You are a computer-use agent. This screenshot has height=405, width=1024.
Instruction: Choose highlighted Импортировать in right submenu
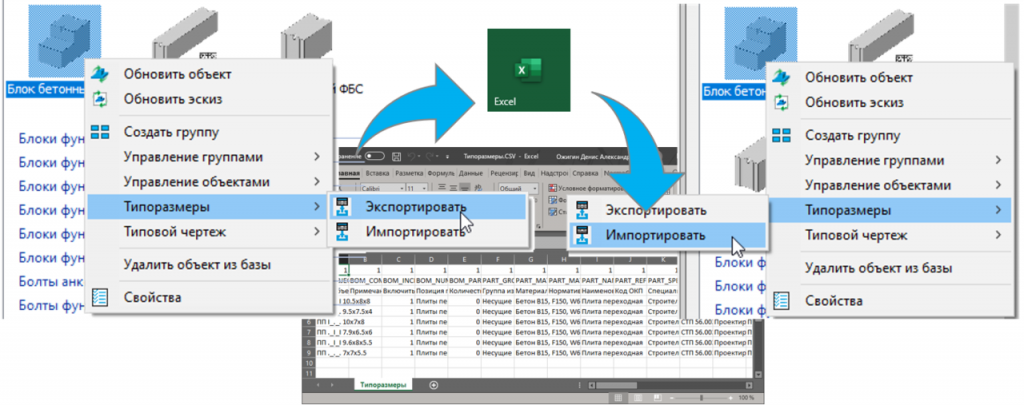pos(667,235)
